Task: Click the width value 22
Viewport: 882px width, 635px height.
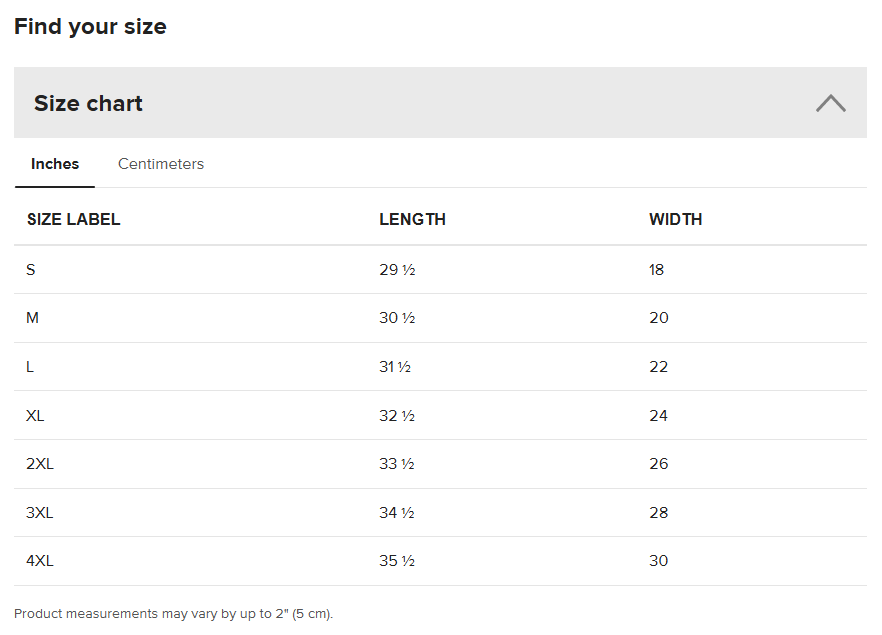Action: tap(658, 367)
